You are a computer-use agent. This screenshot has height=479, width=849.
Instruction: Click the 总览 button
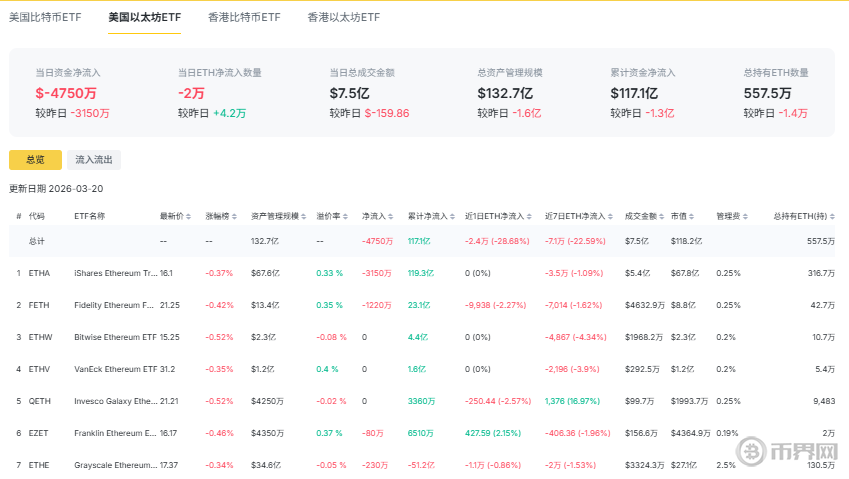35,160
